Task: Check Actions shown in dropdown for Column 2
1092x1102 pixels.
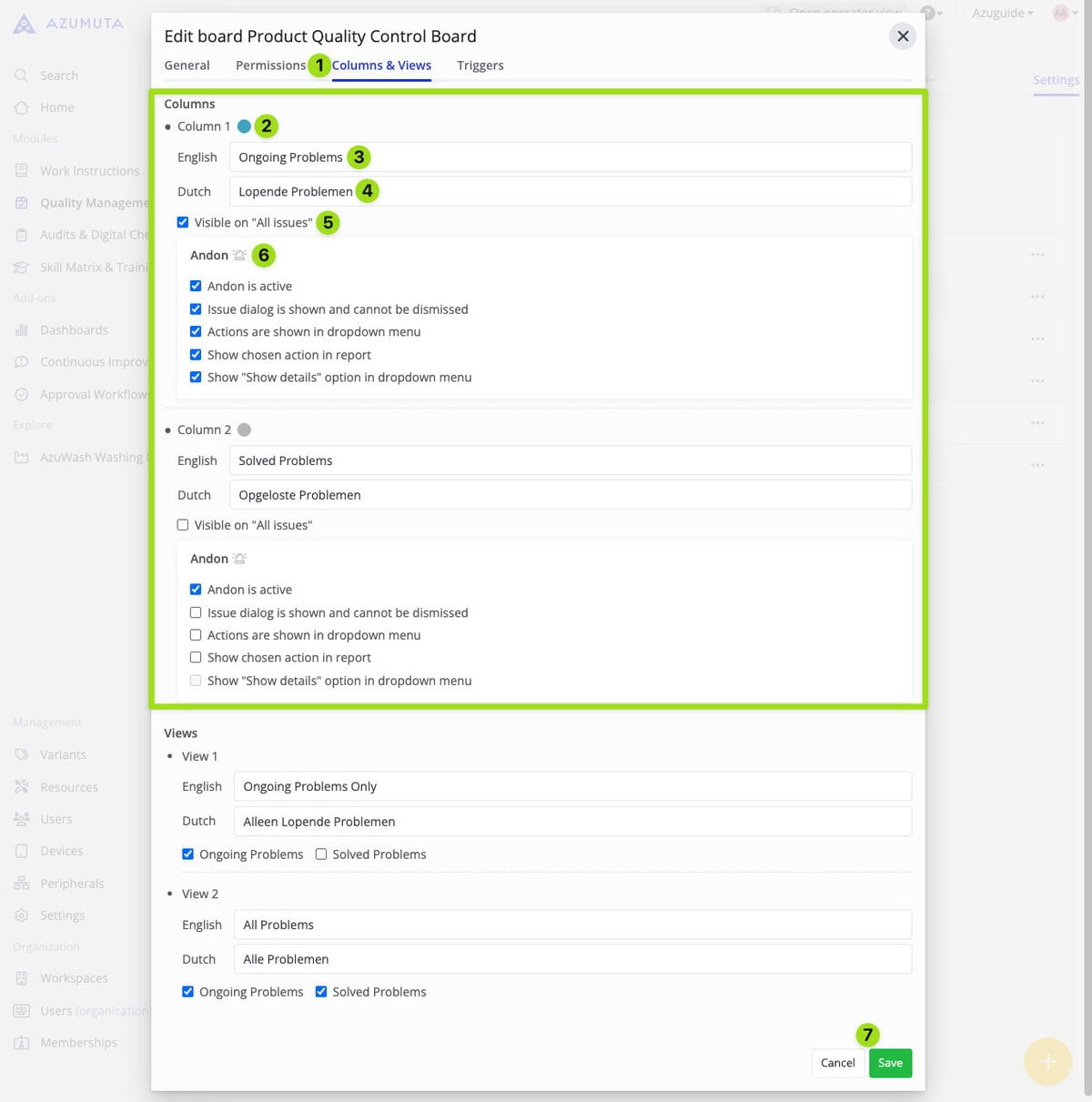Action: (x=196, y=635)
